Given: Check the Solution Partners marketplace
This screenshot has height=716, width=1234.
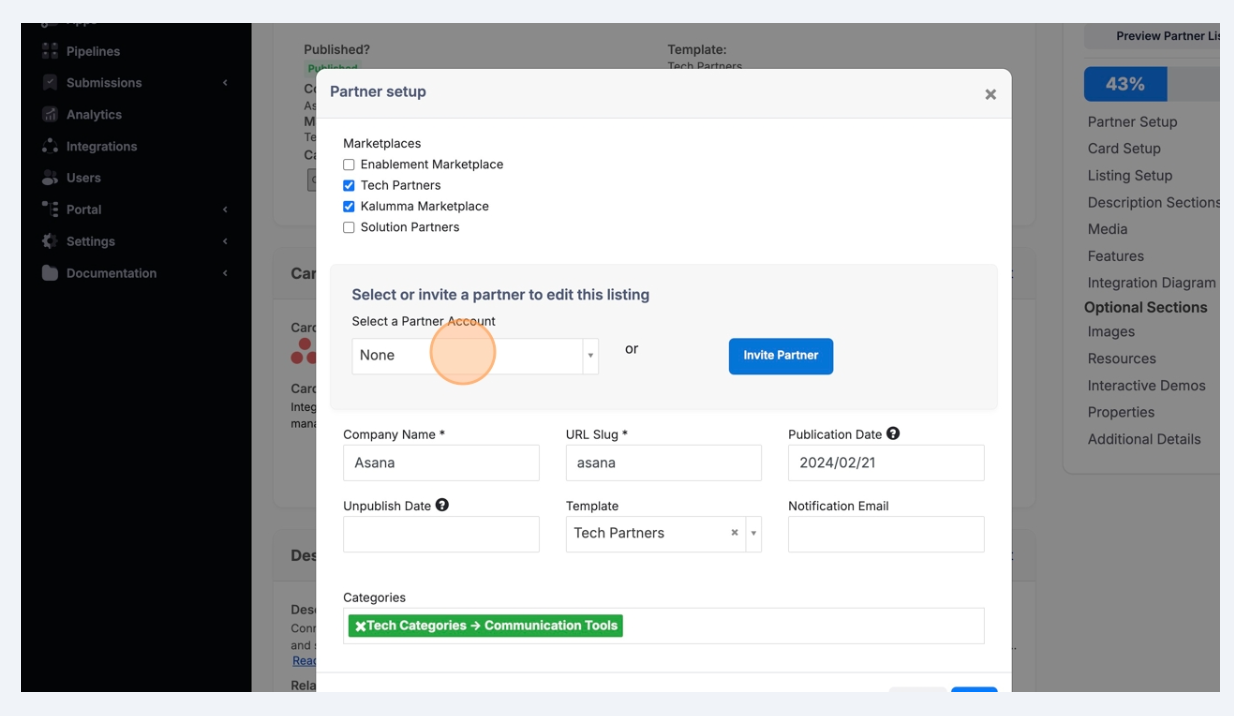Looking at the screenshot, I should (349, 228).
